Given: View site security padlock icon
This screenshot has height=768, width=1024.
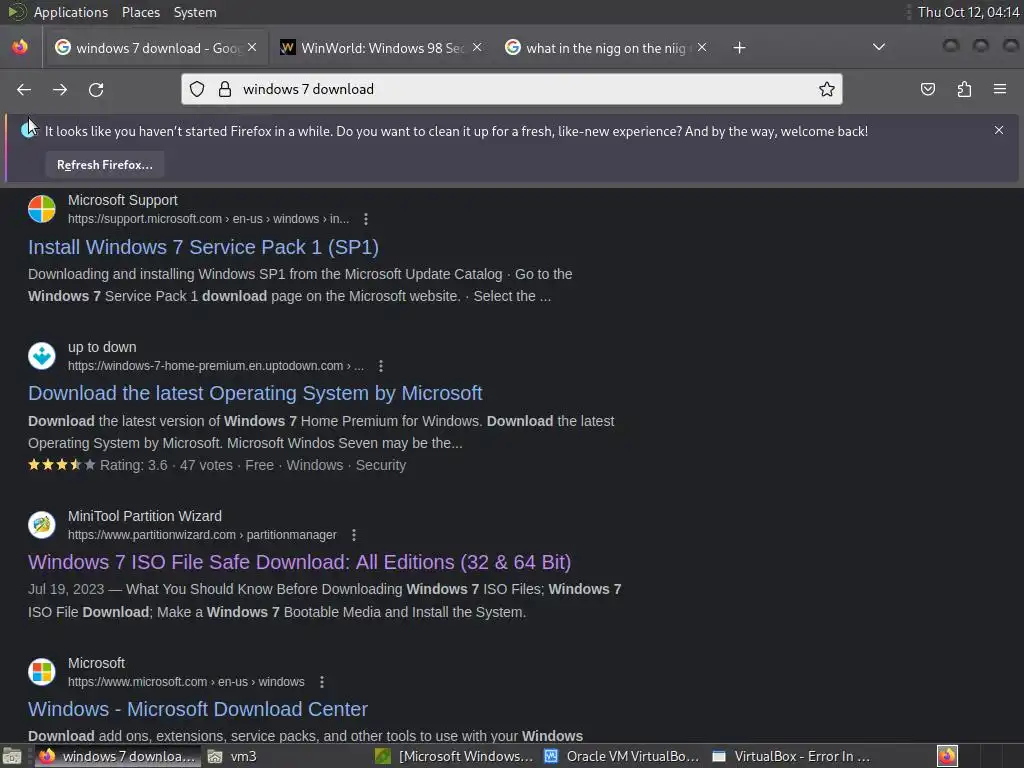Looking at the screenshot, I should click(225, 89).
